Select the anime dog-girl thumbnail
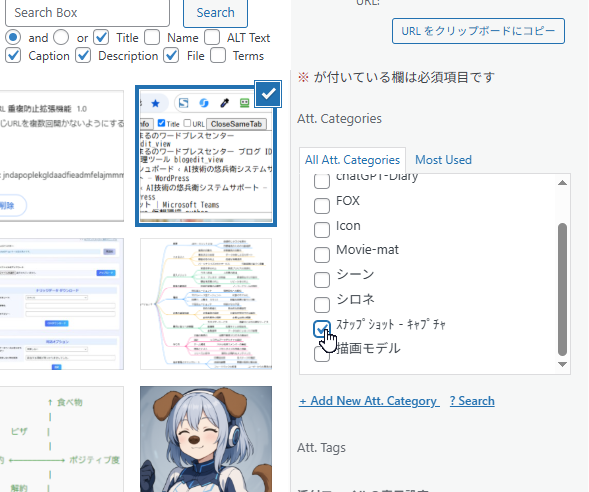Image resolution: width=589 pixels, height=492 pixels. [x=206, y=439]
